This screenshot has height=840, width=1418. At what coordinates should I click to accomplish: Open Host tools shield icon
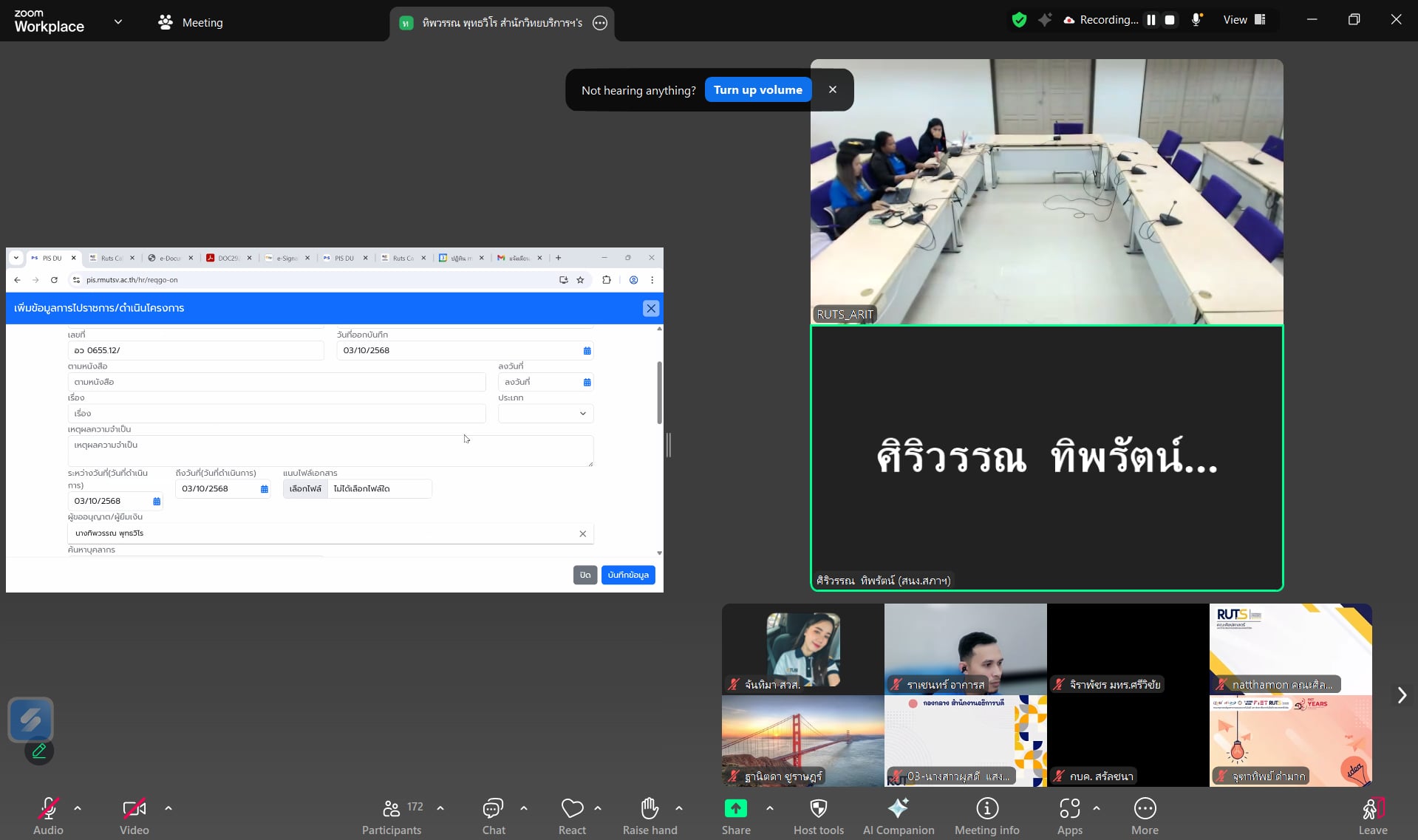click(x=818, y=816)
